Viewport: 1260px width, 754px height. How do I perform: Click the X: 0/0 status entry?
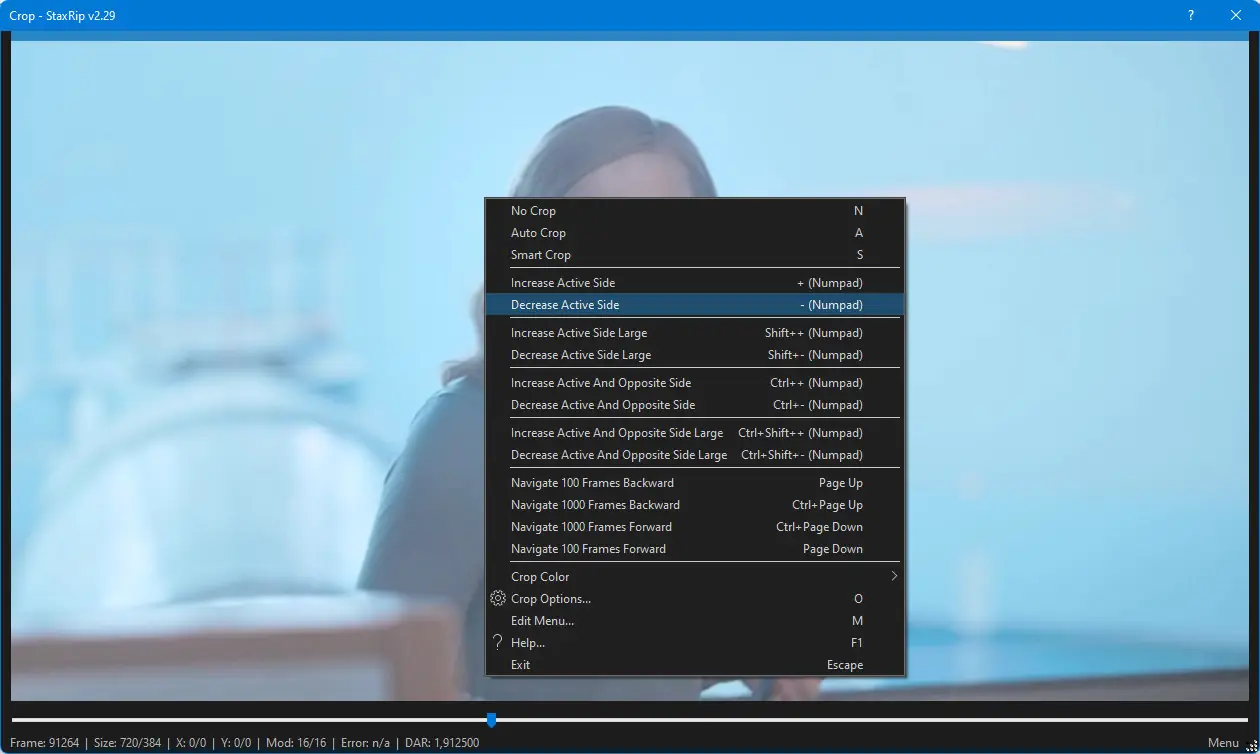click(191, 743)
